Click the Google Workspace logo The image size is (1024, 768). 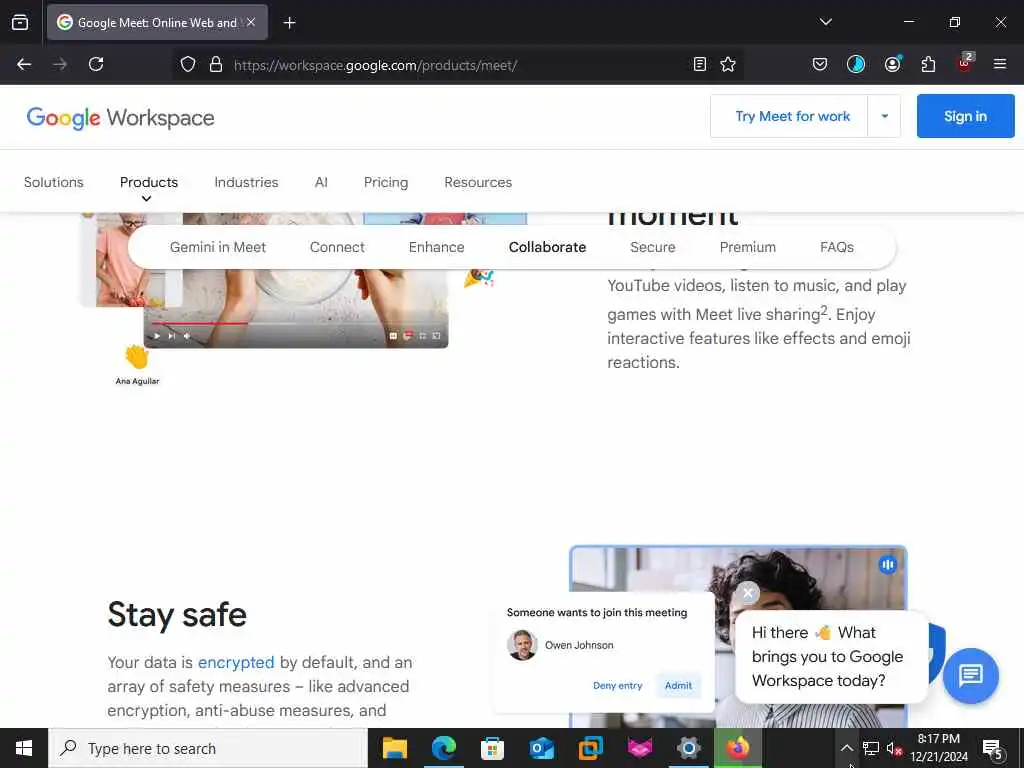pos(120,118)
